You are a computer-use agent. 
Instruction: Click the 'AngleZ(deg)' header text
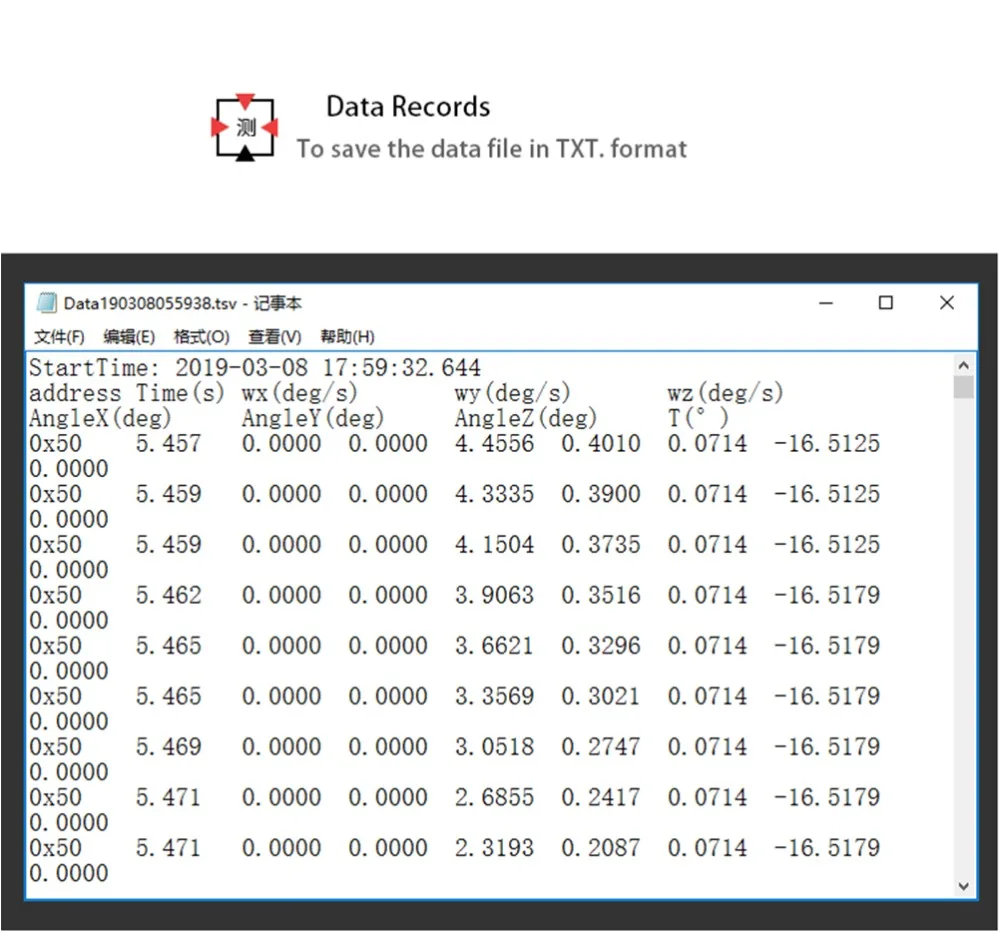[526, 418]
